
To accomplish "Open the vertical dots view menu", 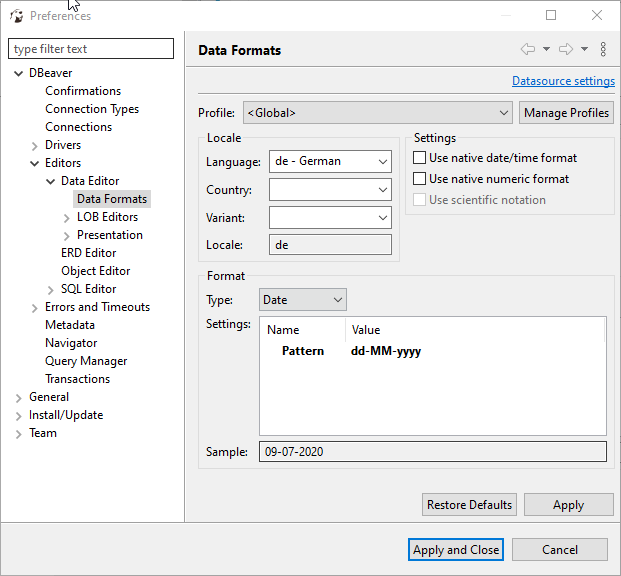I will pyautogui.click(x=603, y=50).
